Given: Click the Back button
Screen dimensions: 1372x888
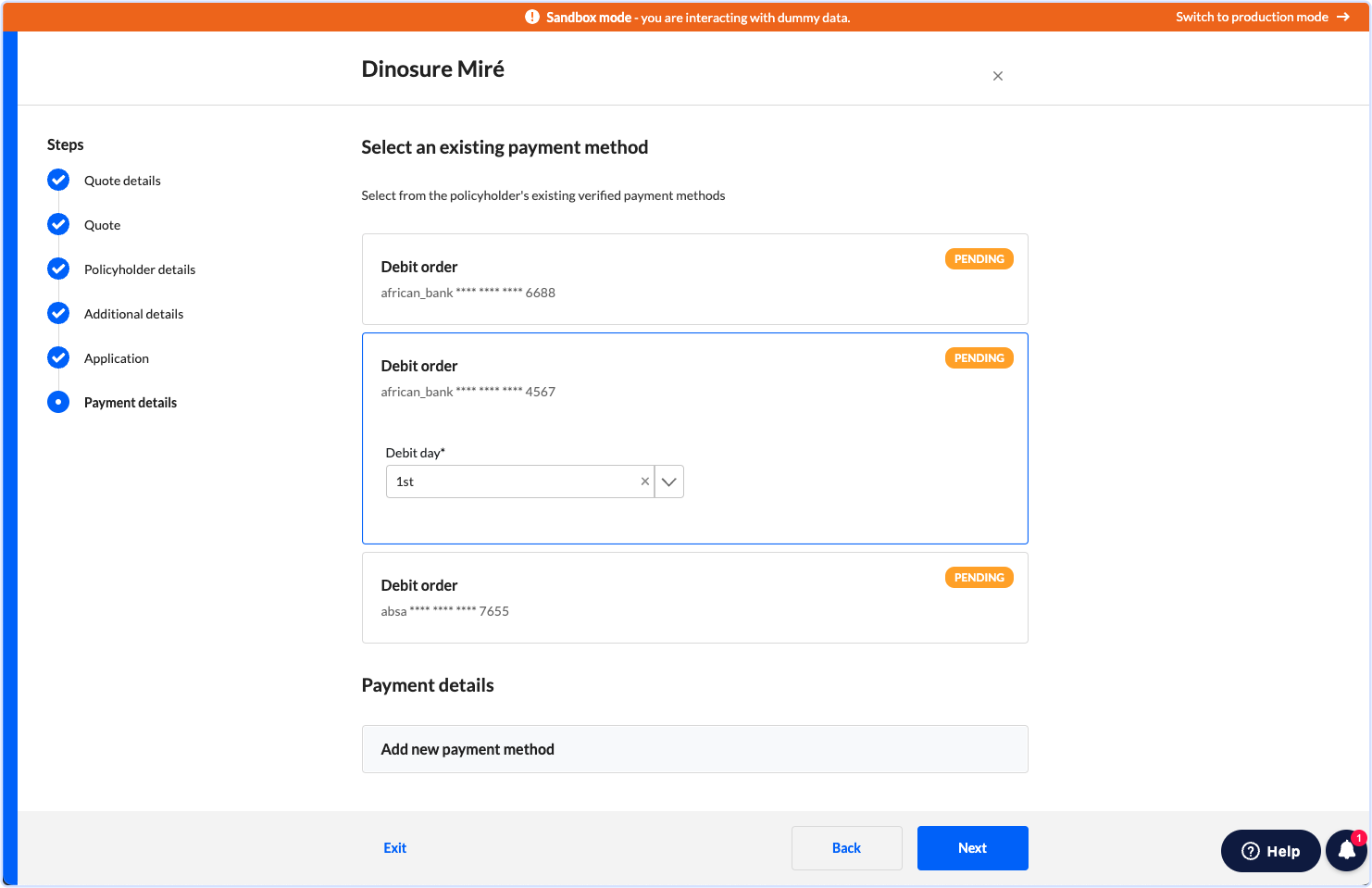Looking at the screenshot, I should click(846, 847).
